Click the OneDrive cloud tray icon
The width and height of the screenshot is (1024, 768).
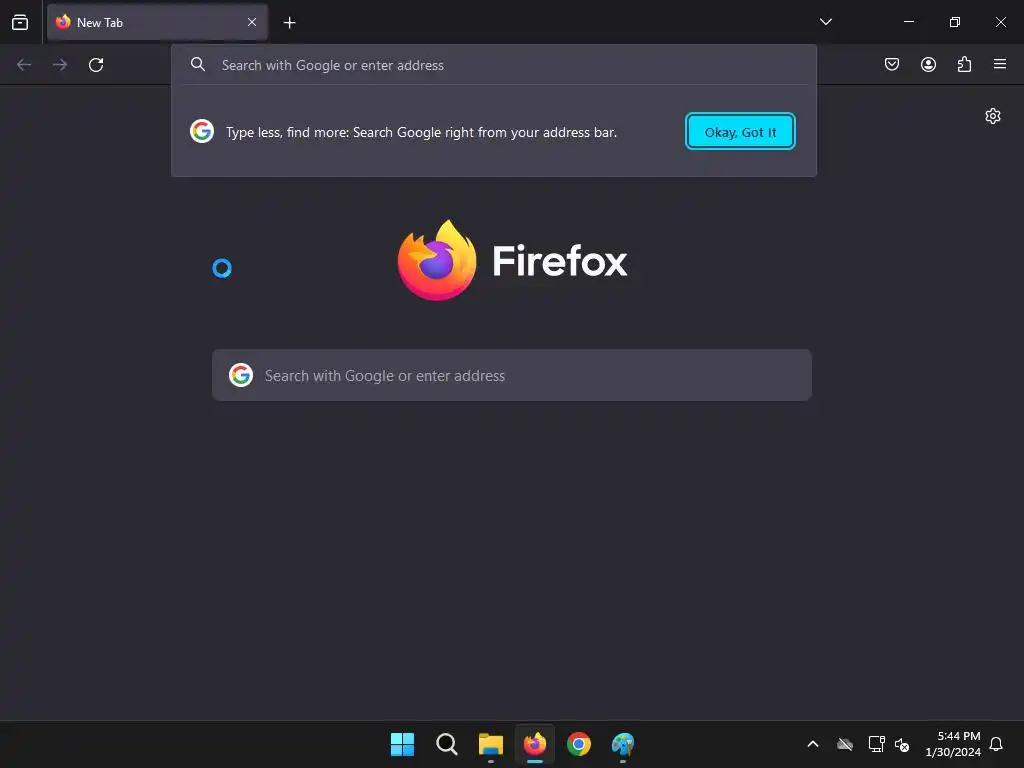(x=845, y=744)
